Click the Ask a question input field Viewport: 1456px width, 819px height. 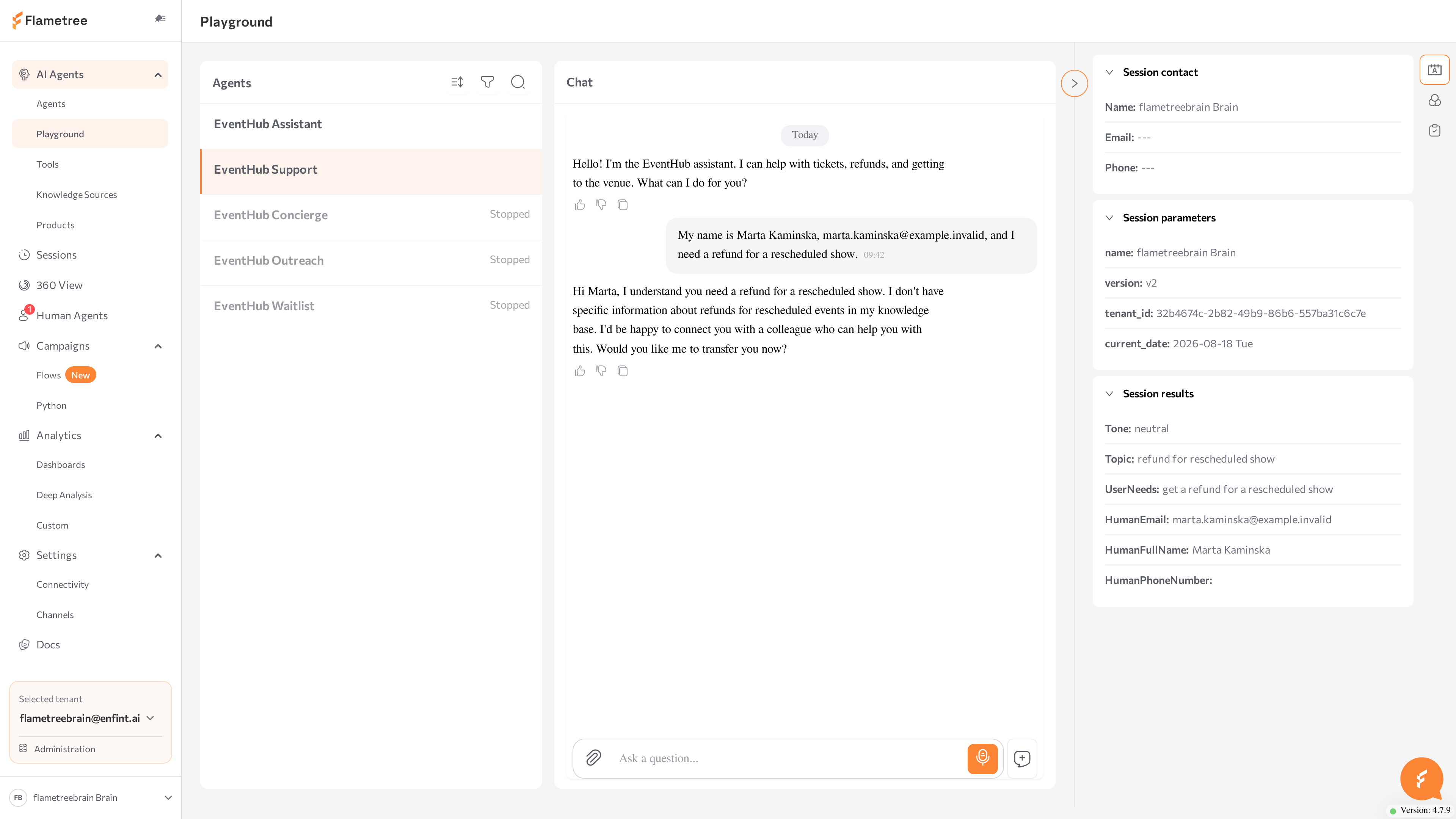(x=789, y=758)
